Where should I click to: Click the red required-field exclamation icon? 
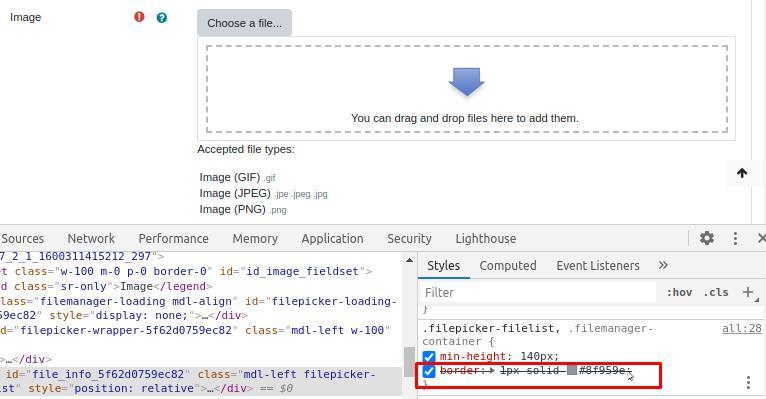139,17
